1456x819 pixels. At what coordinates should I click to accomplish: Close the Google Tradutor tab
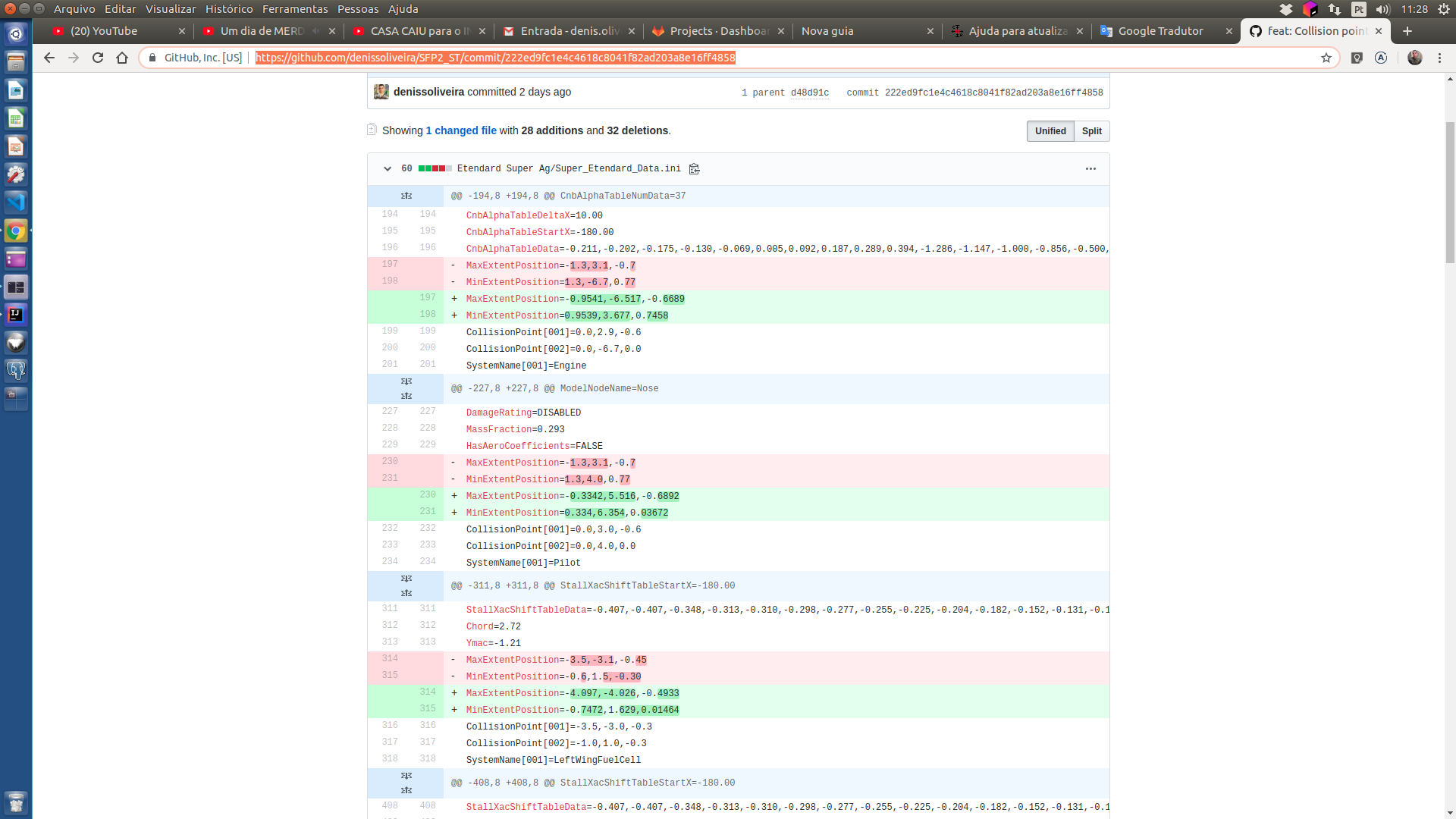pos(1229,31)
